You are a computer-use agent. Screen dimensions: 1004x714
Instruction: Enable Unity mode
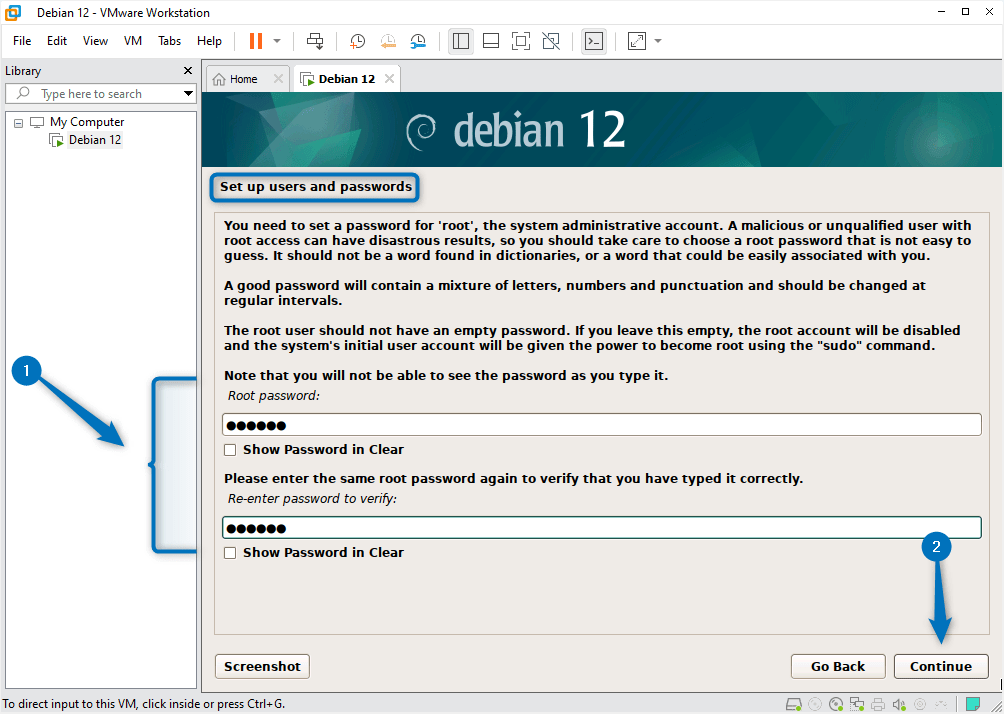pos(550,41)
